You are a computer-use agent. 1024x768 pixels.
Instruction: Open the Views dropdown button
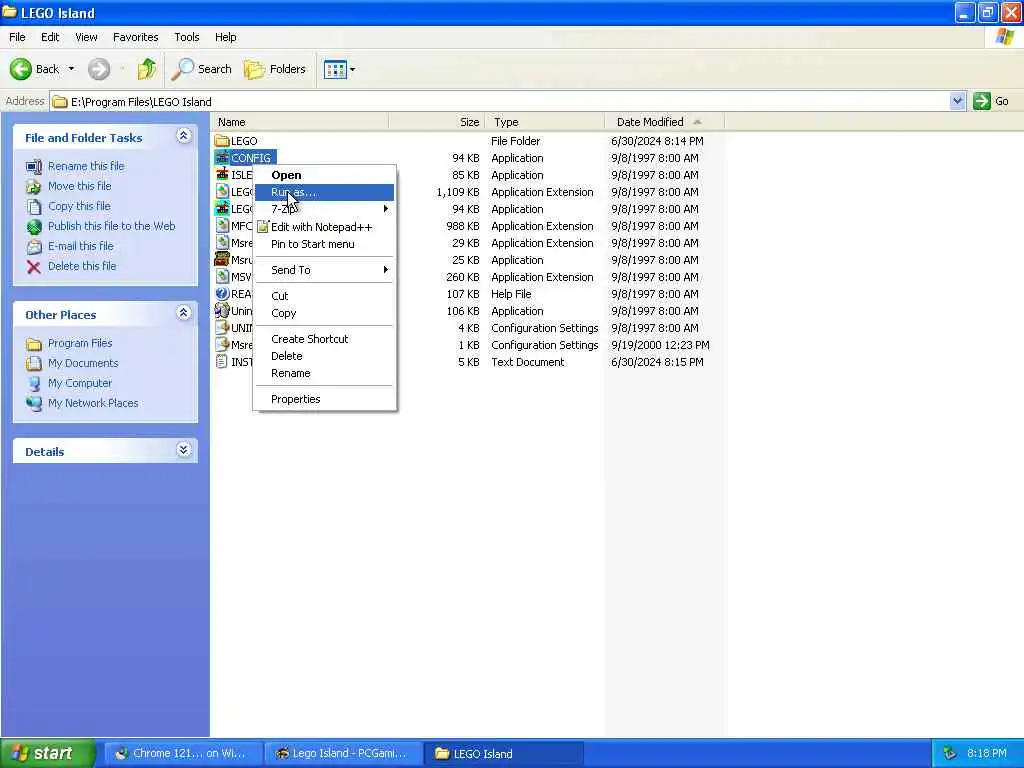pyautogui.click(x=340, y=69)
